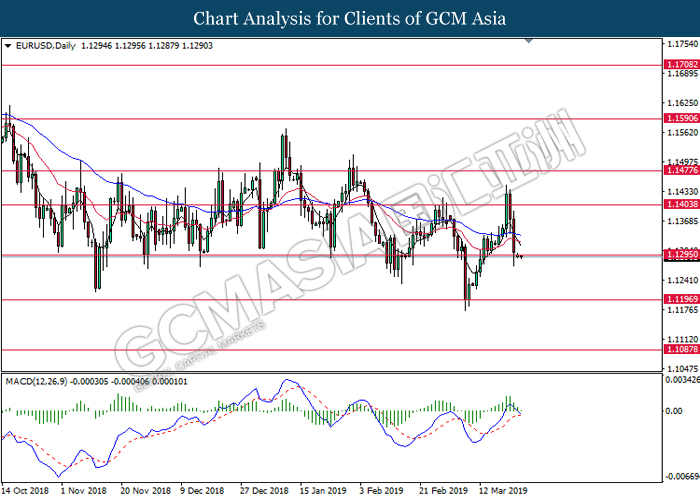Click the 1.12410 price axis value

(x=682, y=280)
